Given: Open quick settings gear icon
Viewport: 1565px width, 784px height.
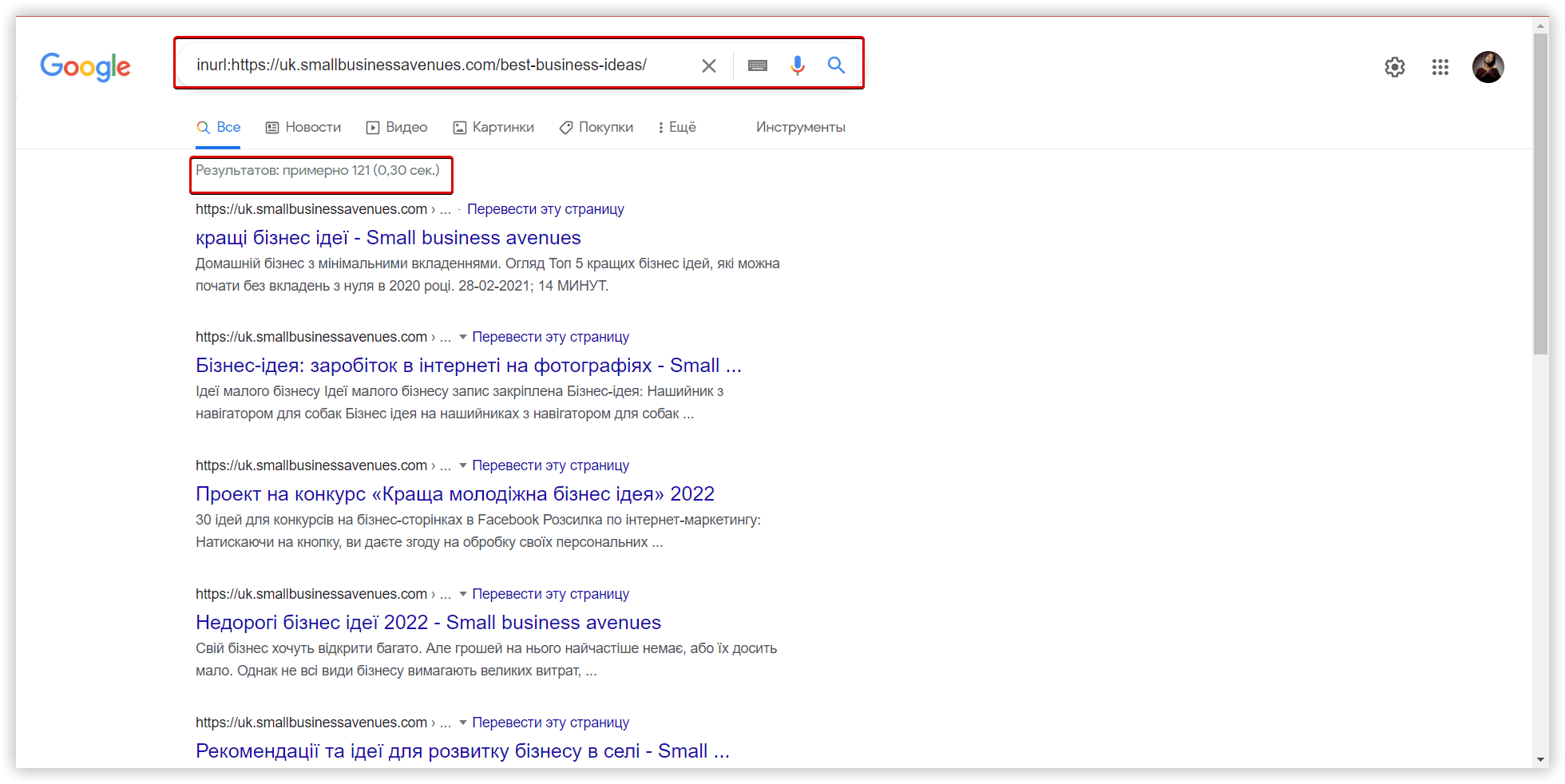Looking at the screenshot, I should click(1395, 67).
